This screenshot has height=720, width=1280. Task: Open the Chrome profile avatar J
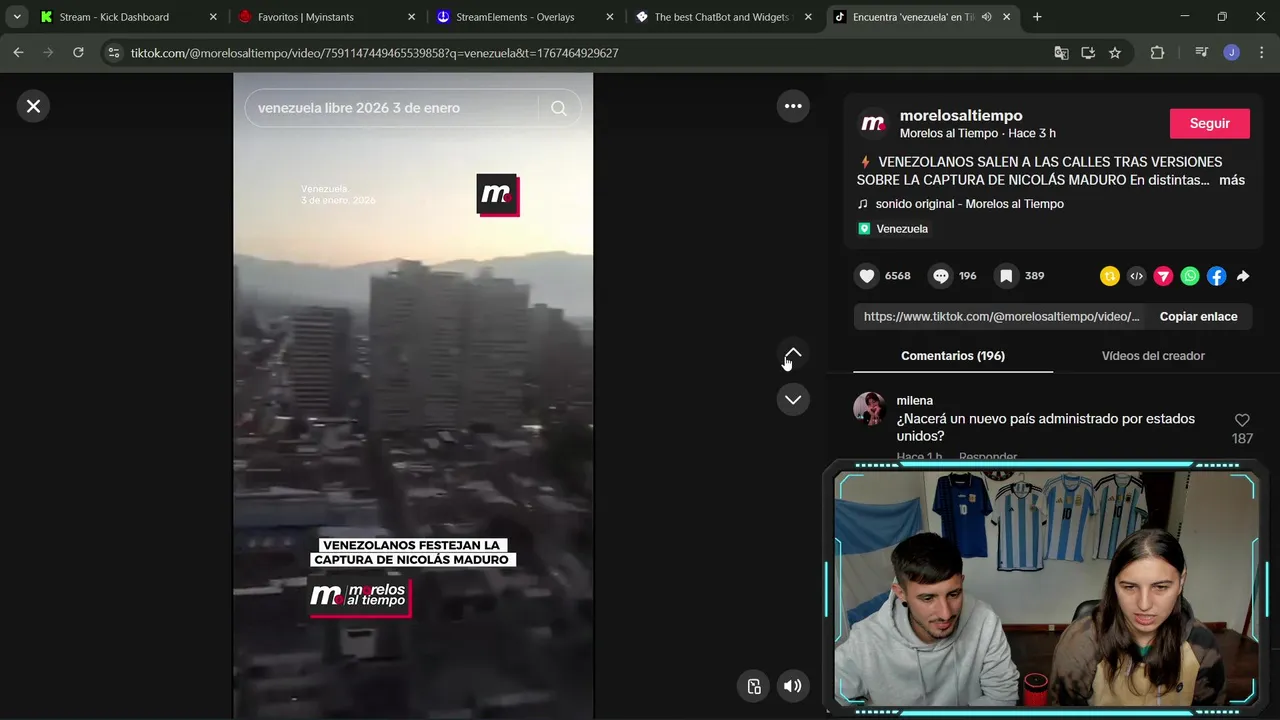(x=1232, y=53)
